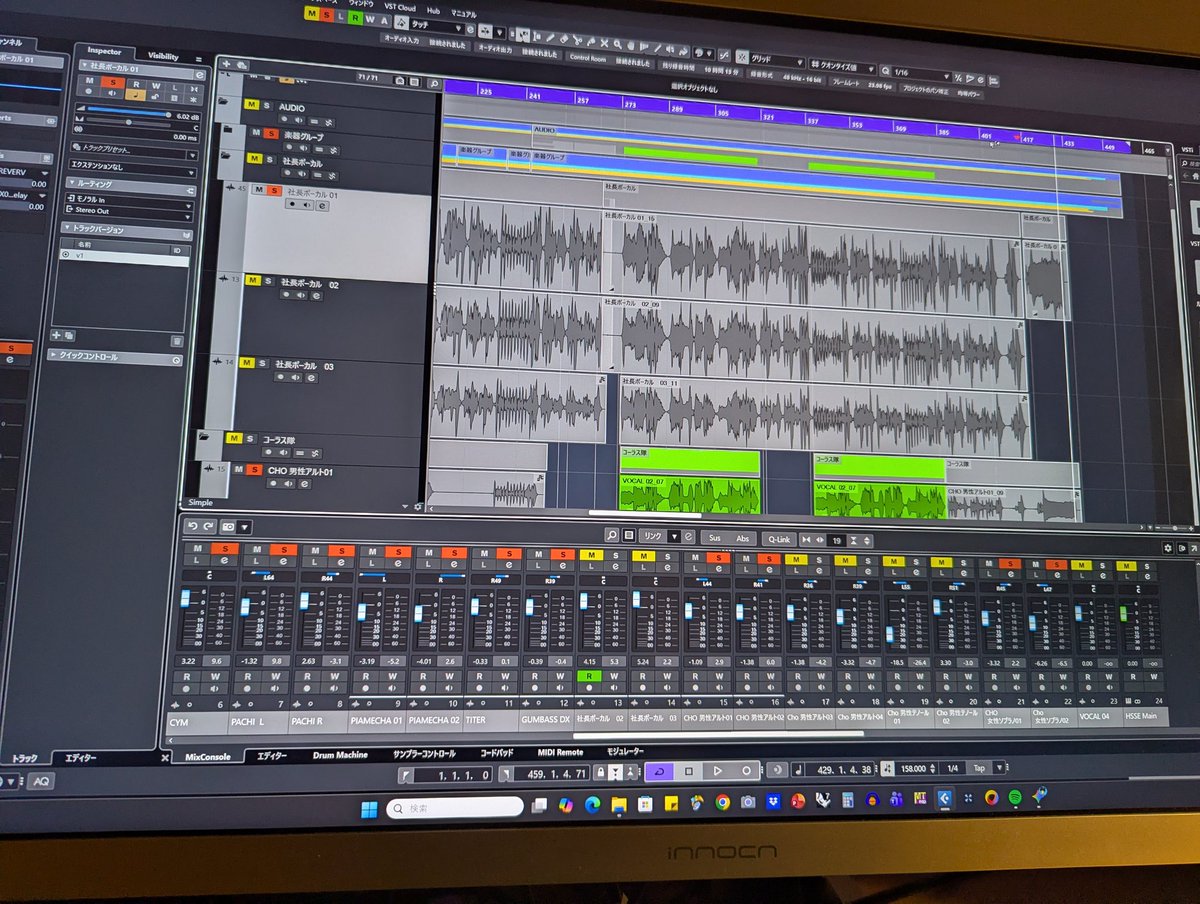1200x904 pixels.
Task: Toggle Solo on the 楽器グループ track
Action: click(x=271, y=133)
